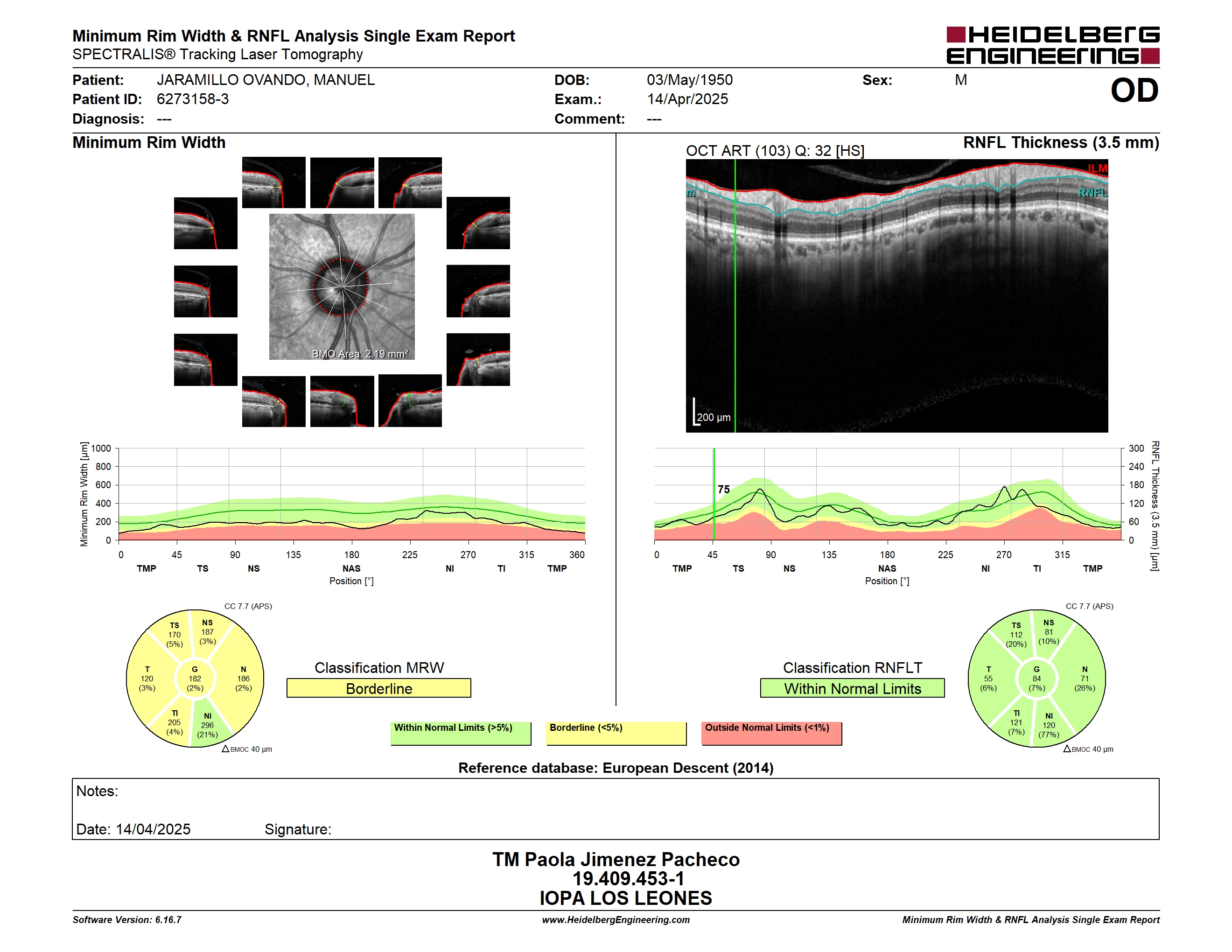Click the BMO Area: 2.19 mm² label

coord(360,354)
